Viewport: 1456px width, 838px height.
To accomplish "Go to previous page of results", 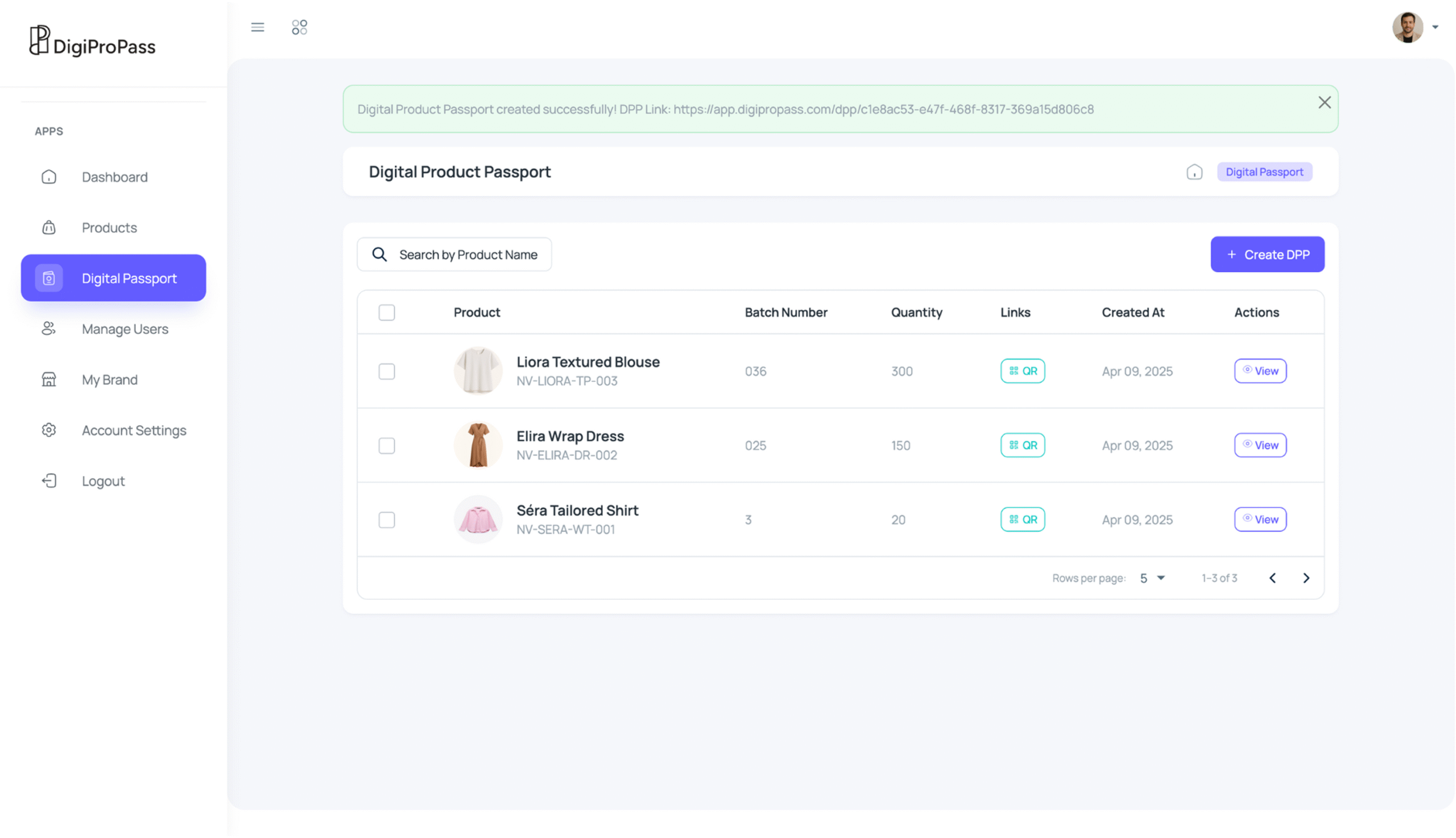I will coord(1272,578).
